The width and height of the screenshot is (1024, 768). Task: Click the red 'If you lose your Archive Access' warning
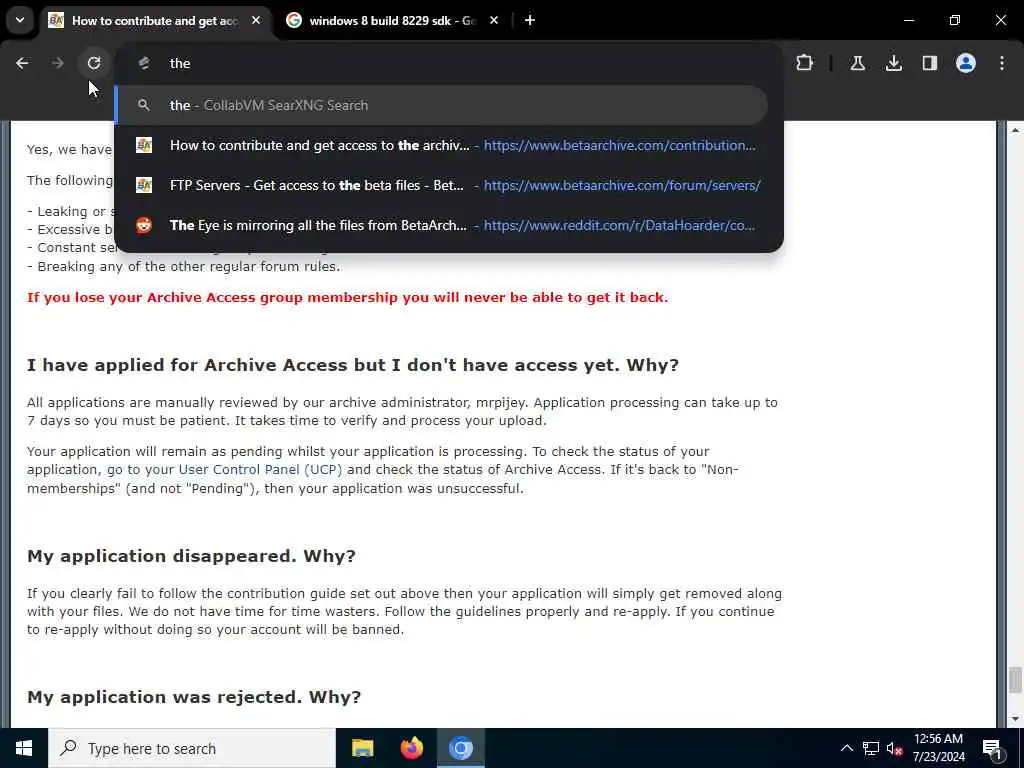[347, 298]
